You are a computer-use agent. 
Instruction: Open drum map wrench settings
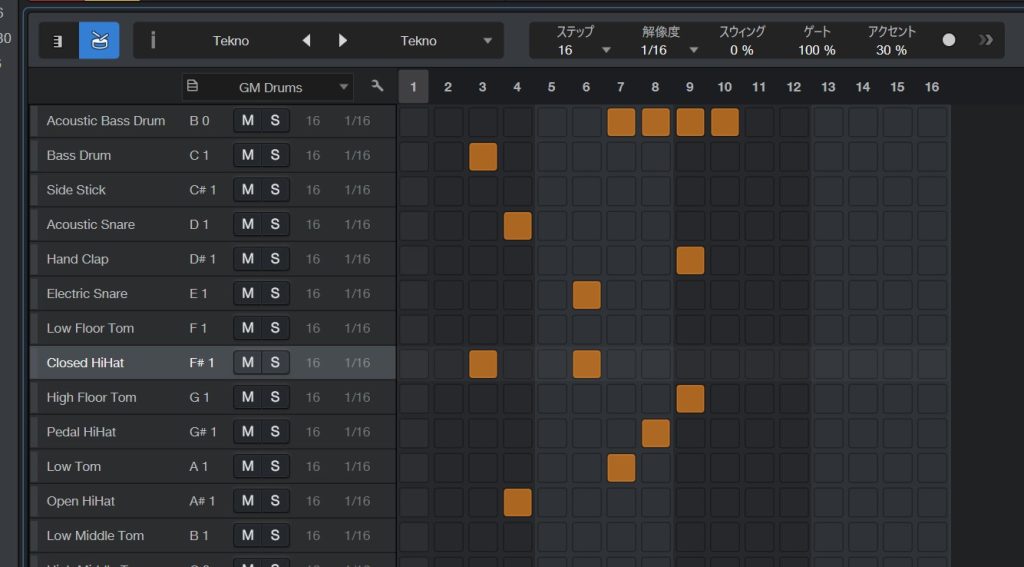tap(377, 87)
